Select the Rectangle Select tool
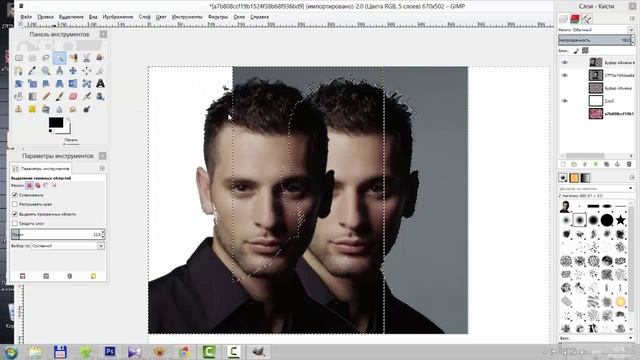The image size is (640, 360). [19, 58]
